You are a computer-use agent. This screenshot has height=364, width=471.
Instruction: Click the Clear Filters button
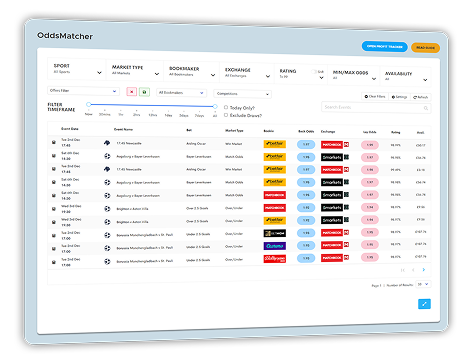click(375, 96)
